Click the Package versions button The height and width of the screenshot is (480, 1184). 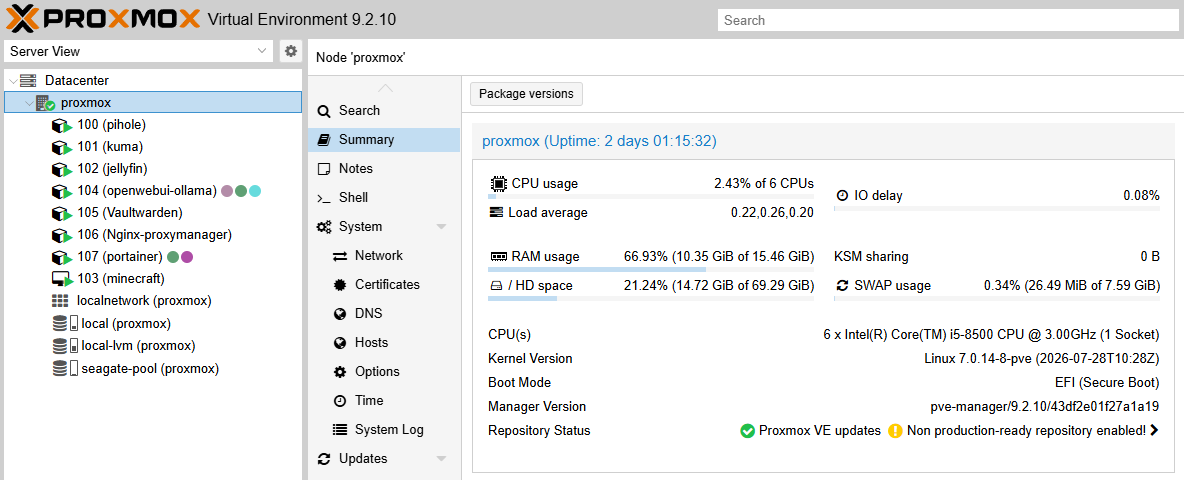(526, 94)
